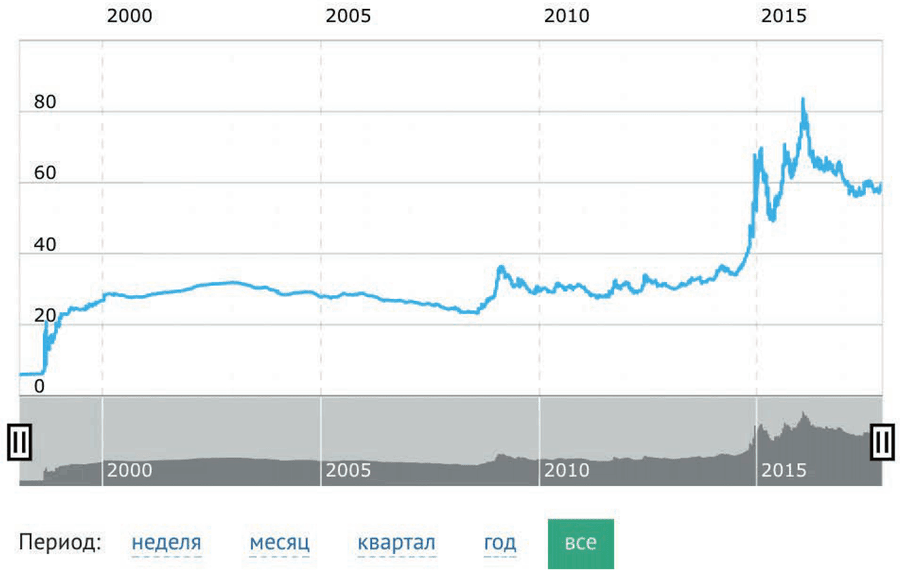Viewport: 900px width, 570px height.
Task: Set the period to 'год'
Action: click(500, 542)
